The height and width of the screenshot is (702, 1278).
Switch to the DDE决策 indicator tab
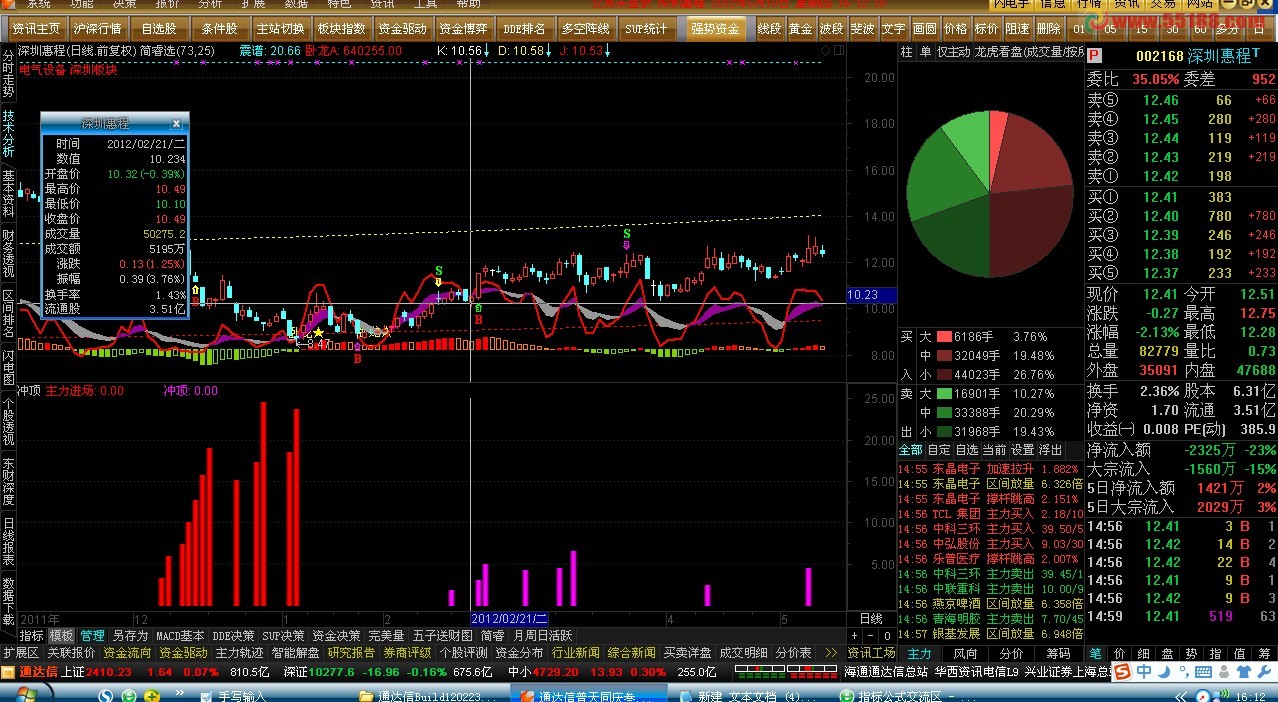(233, 635)
